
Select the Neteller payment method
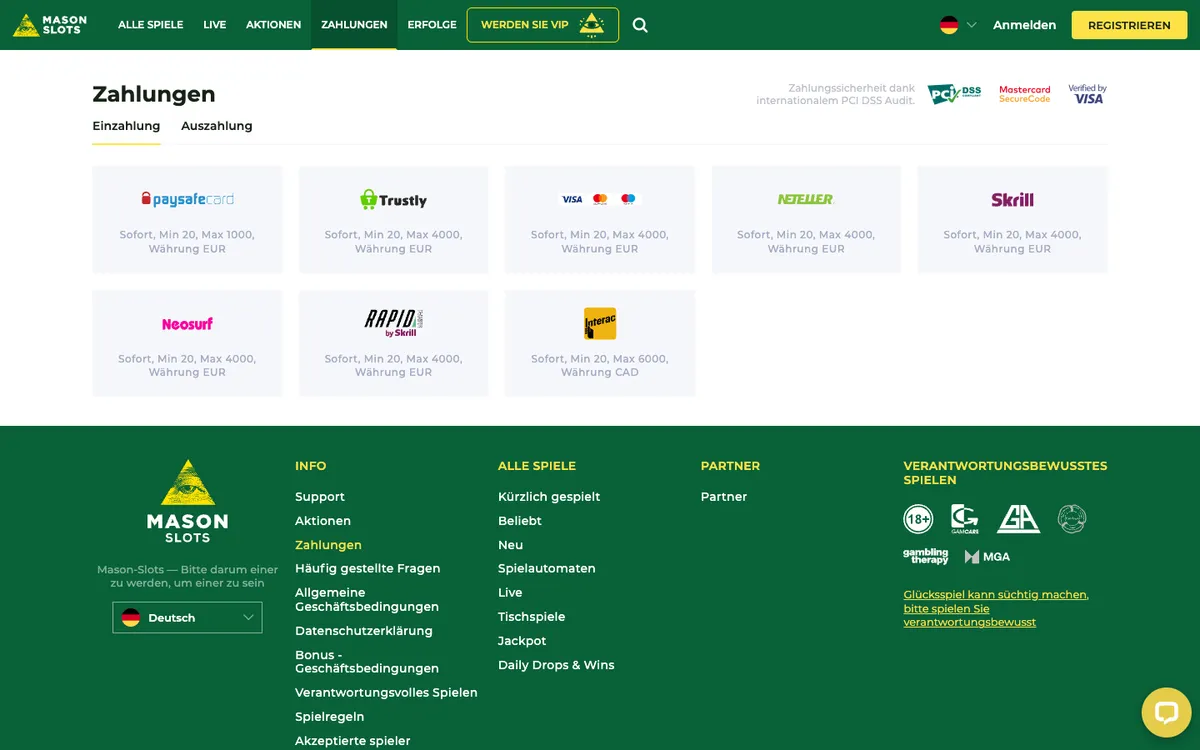[x=806, y=220]
